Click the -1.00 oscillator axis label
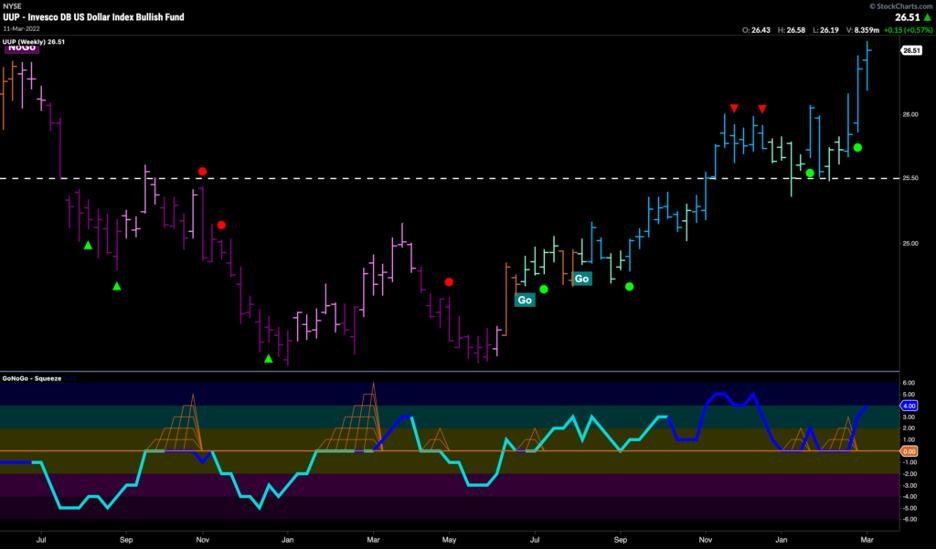 [x=910, y=463]
